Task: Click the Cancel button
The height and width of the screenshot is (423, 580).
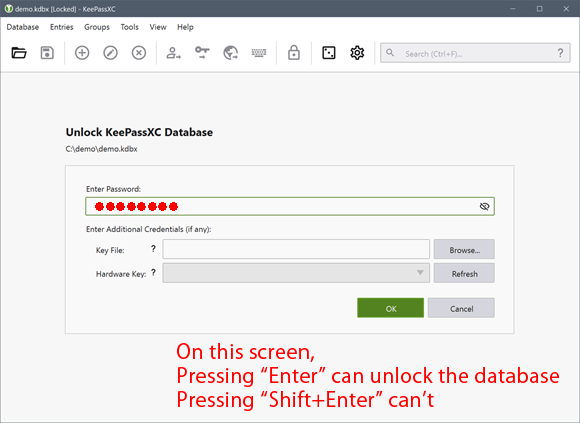Action: pos(461,308)
